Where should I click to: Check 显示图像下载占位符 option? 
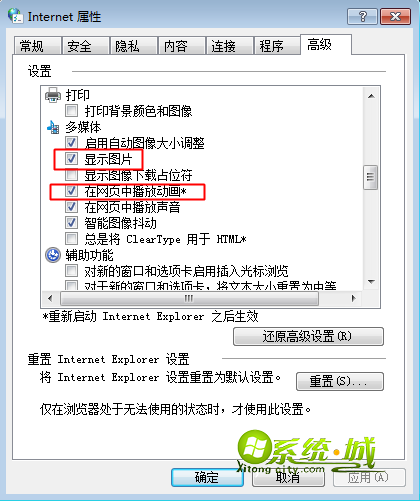(71, 175)
